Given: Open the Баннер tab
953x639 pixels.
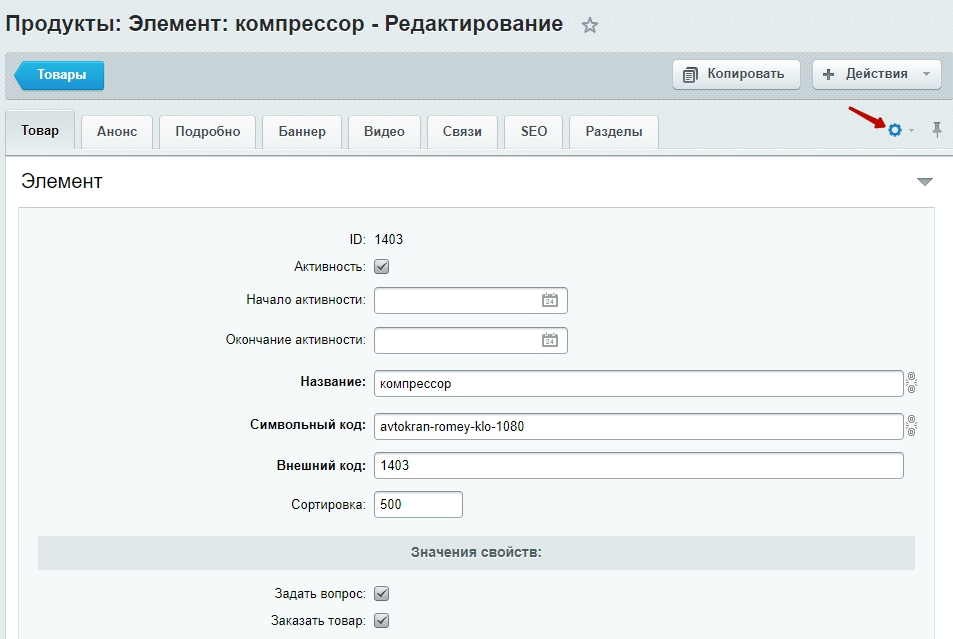Looking at the screenshot, I should [x=301, y=131].
